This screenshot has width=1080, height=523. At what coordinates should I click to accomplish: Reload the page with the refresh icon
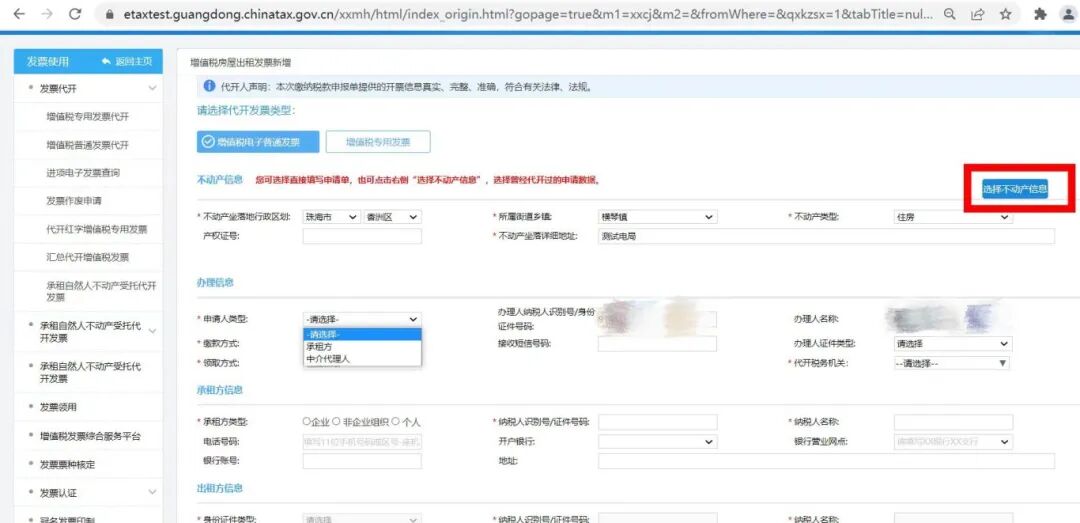coord(75,14)
